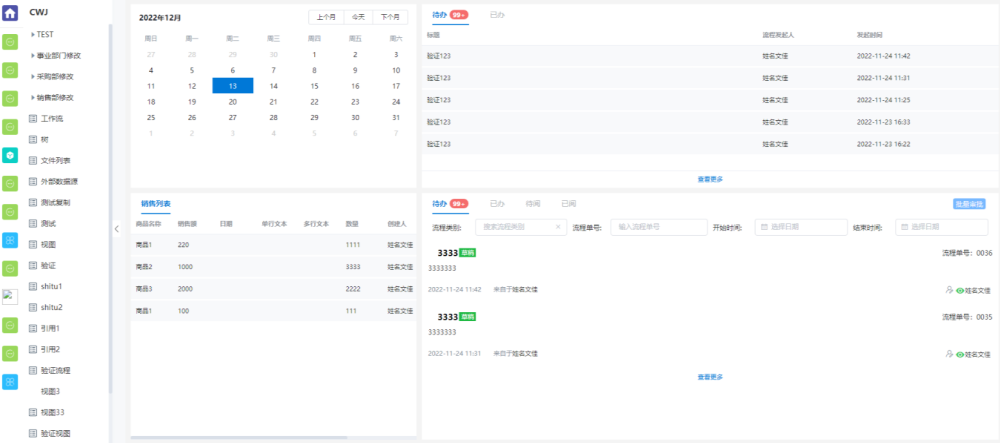Open the 流程类别 dropdown
The image size is (1000, 443).
[515, 227]
